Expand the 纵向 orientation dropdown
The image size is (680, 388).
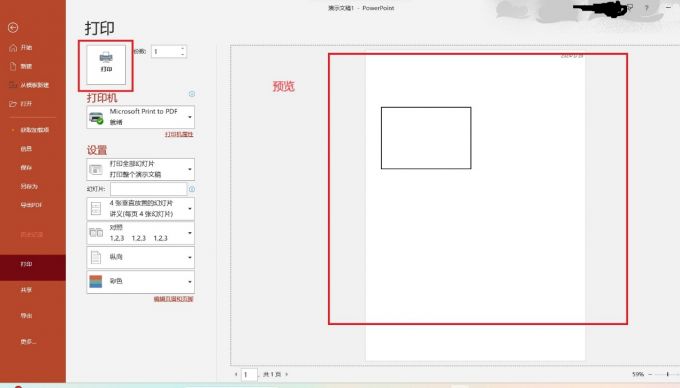point(141,257)
